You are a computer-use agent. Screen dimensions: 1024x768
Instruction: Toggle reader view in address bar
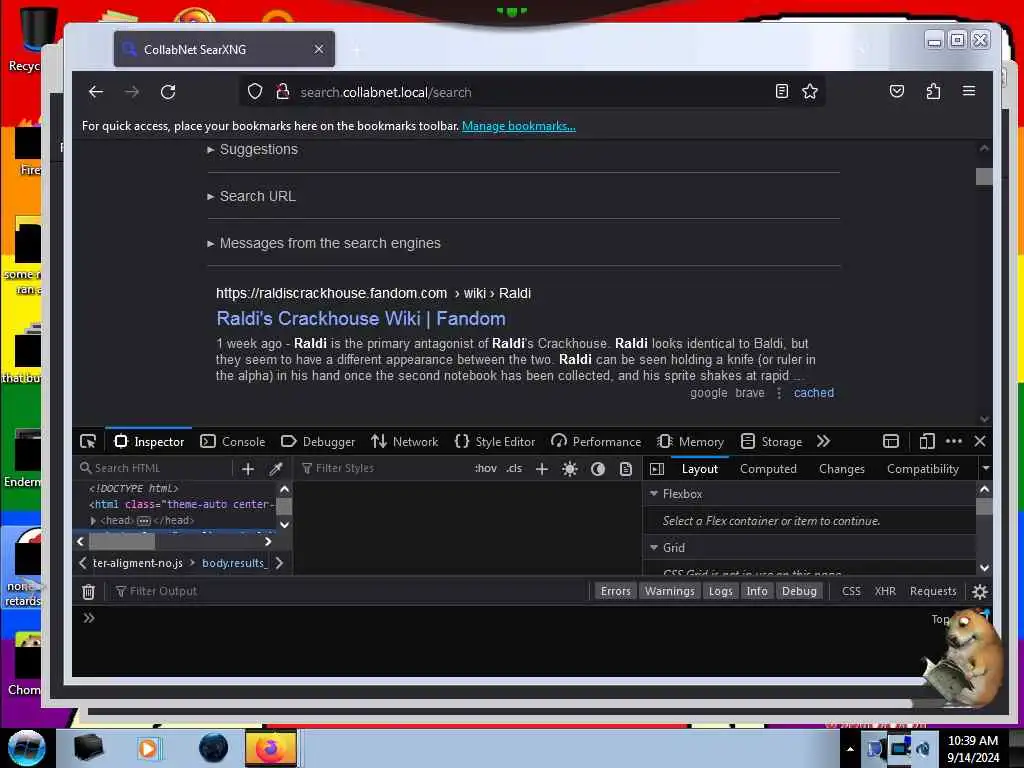pyautogui.click(x=781, y=91)
